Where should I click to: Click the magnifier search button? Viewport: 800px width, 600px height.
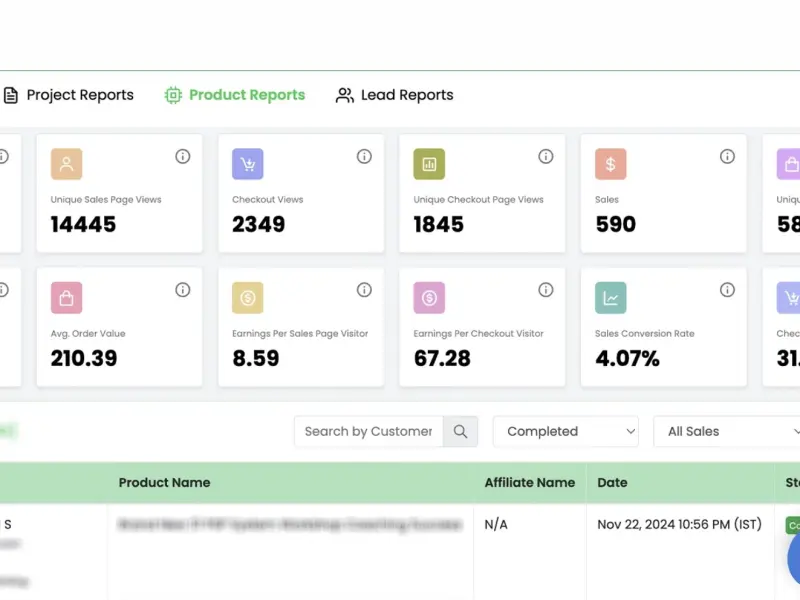tap(460, 432)
